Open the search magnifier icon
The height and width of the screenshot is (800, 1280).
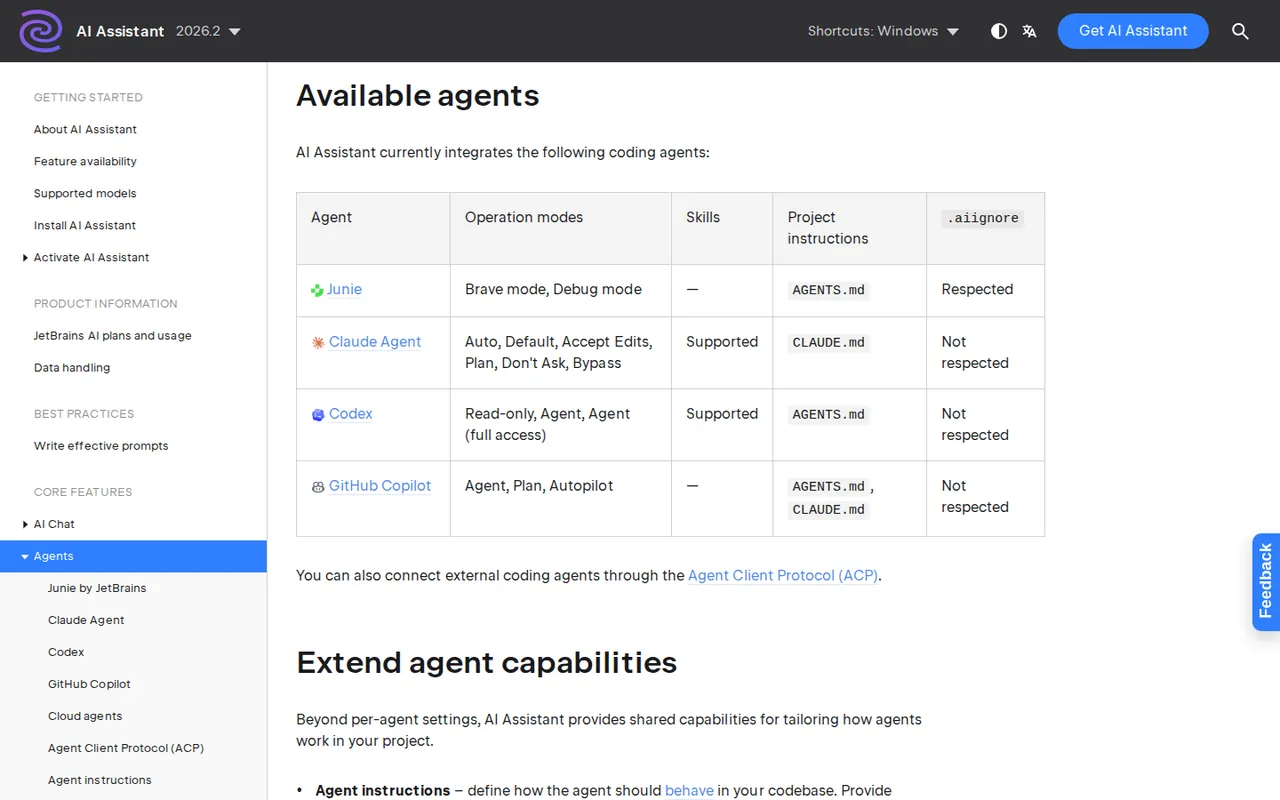(1240, 31)
